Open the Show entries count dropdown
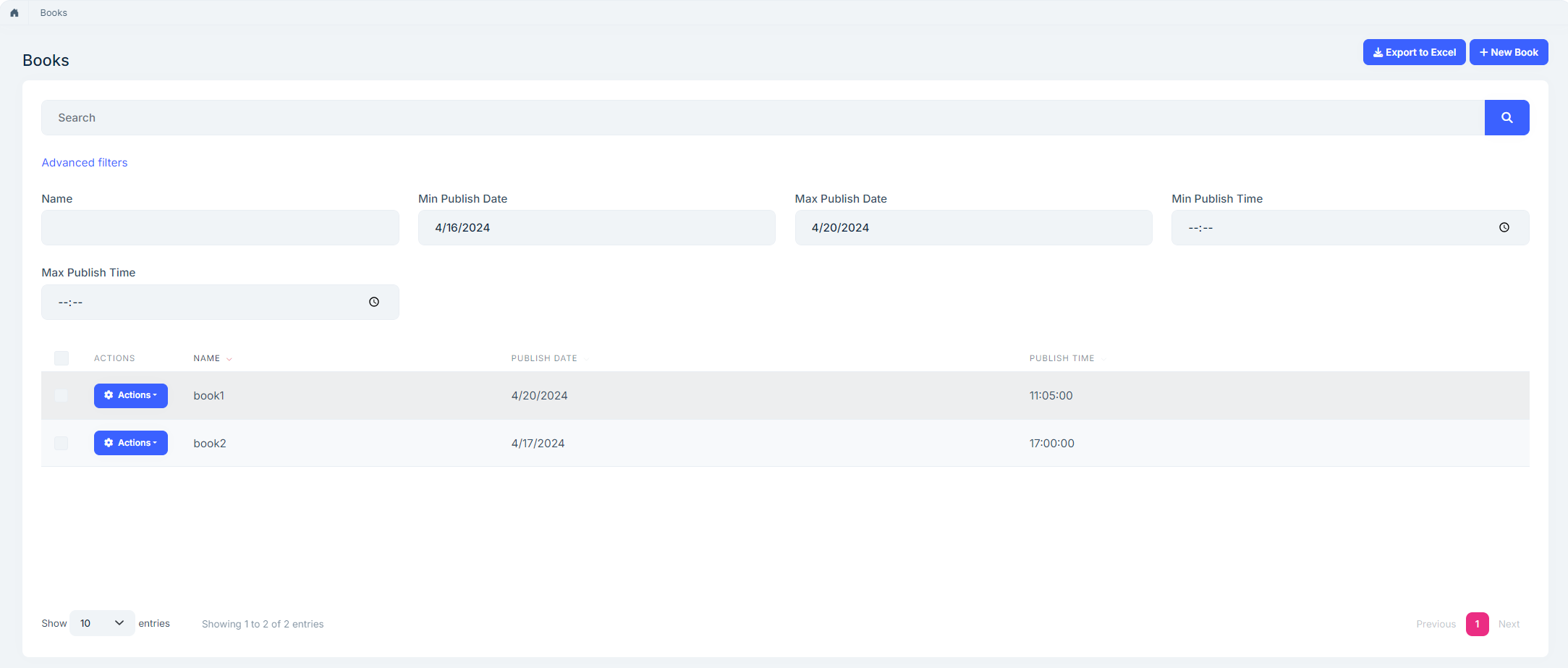The height and width of the screenshot is (668, 1568). pyautogui.click(x=102, y=624)
